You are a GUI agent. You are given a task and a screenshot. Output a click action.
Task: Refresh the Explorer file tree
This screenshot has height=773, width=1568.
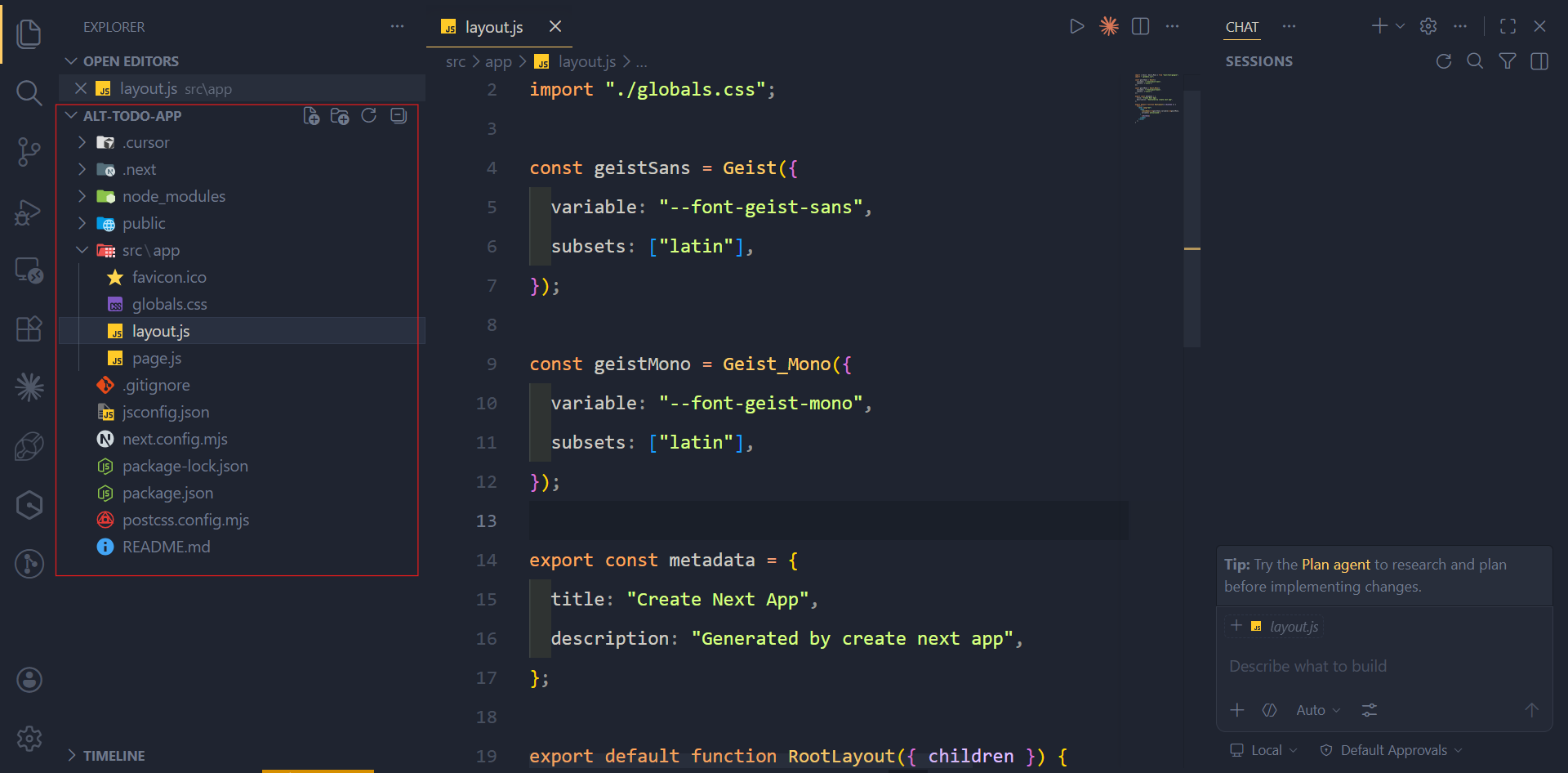click(x=369, y=115)
